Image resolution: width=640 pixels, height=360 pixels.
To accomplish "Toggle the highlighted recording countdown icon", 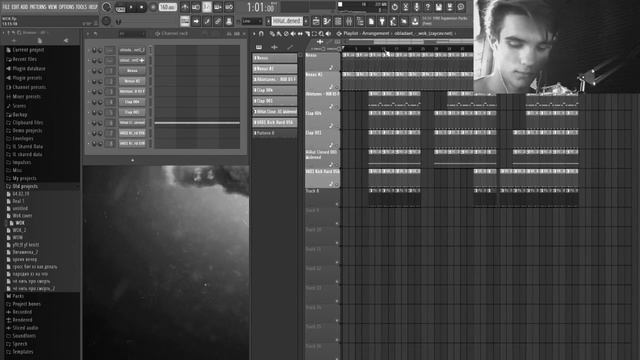I will tap(207, 7).
